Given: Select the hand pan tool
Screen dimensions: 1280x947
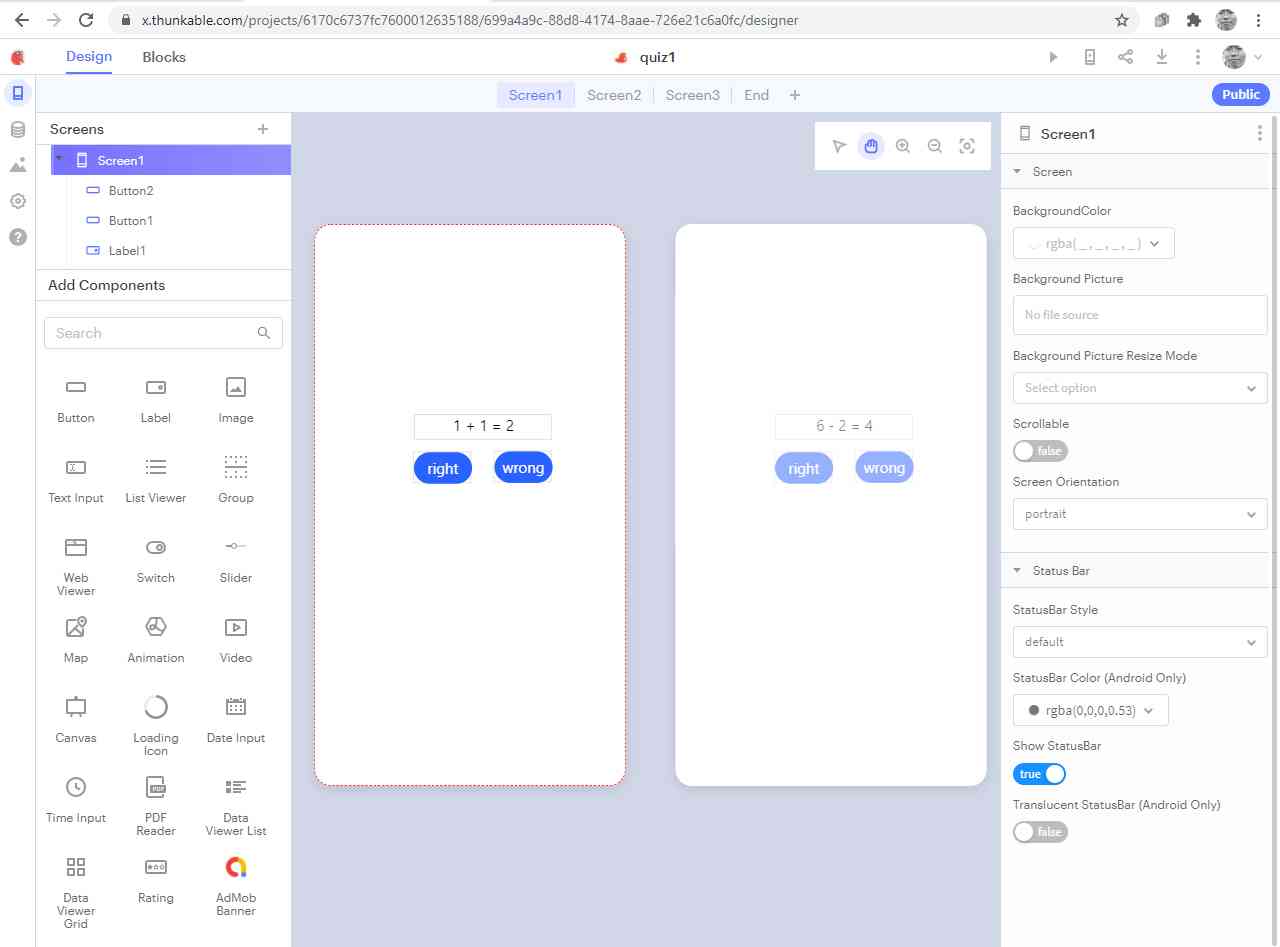Looking at the screenshot, I should coord(871,146).
